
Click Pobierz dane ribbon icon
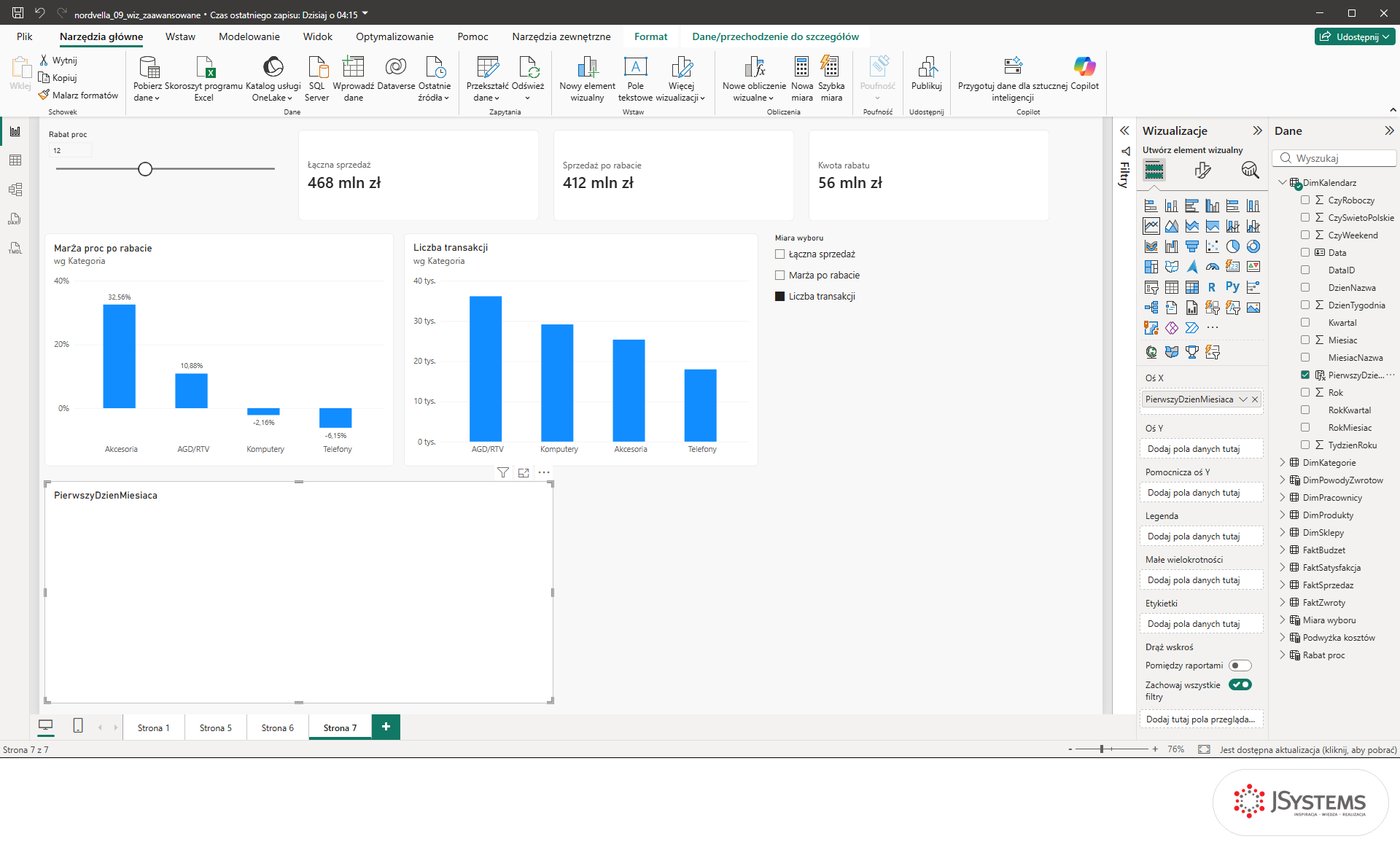[x=148, y=79]
